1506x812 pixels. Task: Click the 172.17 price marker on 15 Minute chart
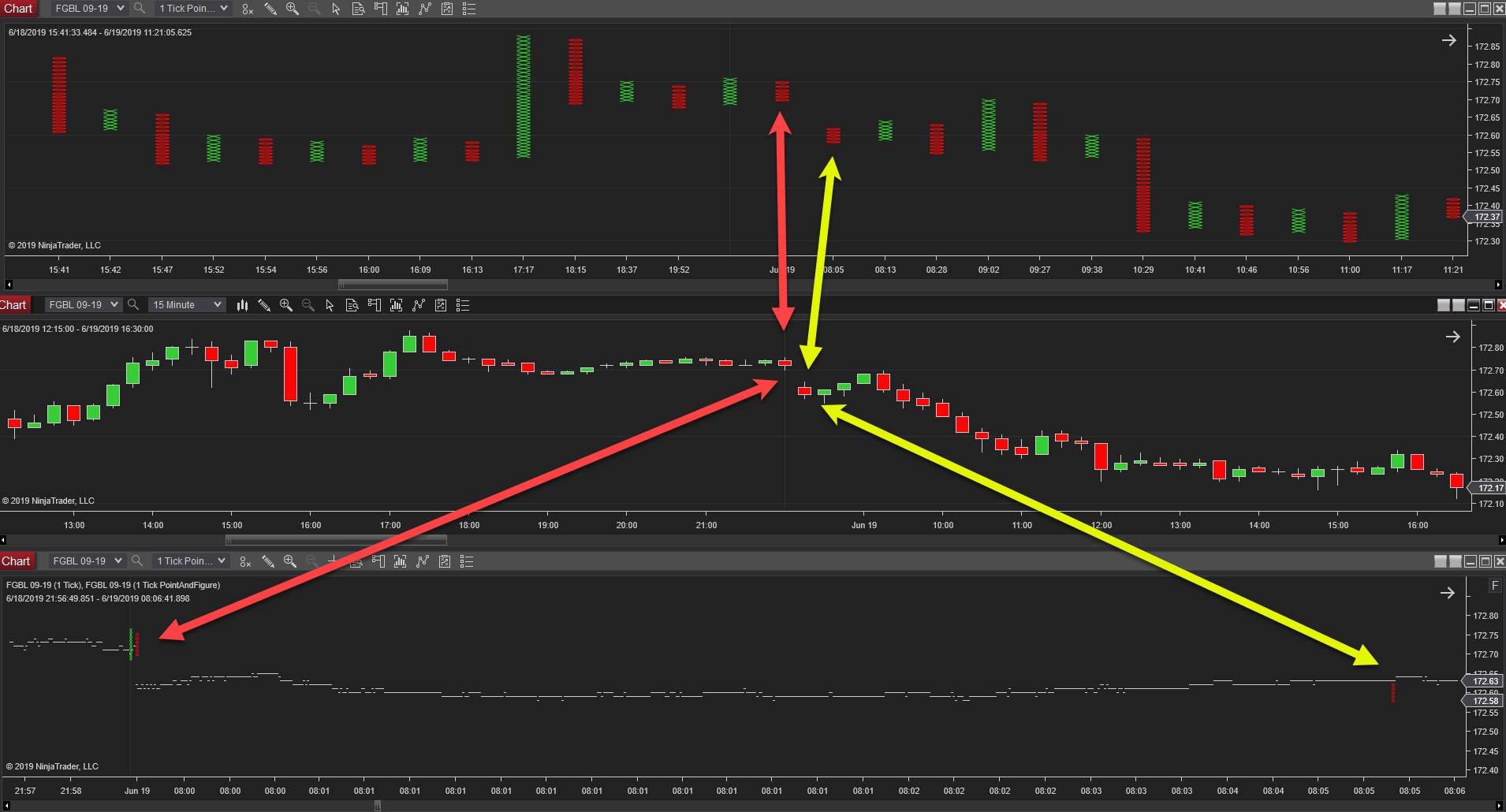click(1487, 488)
